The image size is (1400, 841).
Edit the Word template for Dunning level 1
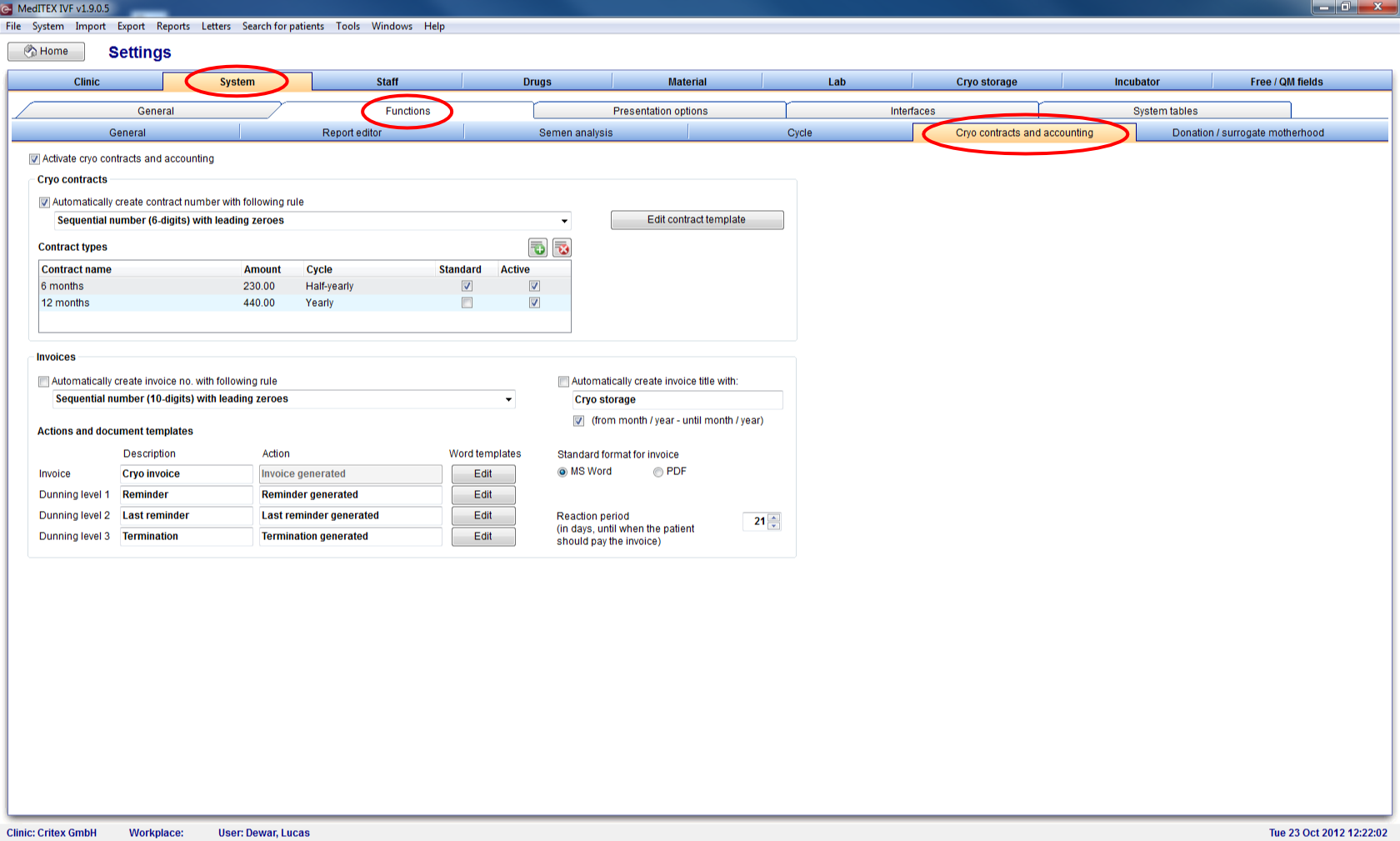tap(483, 495)
